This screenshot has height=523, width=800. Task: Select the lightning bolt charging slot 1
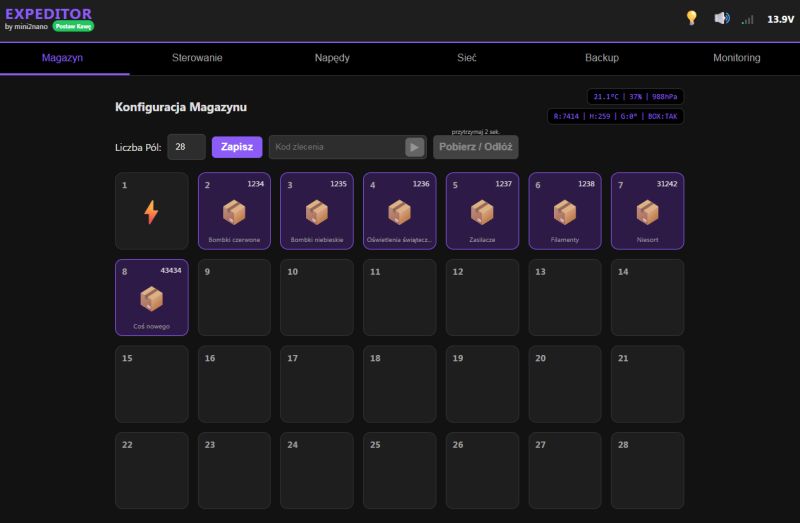point(152,211)
